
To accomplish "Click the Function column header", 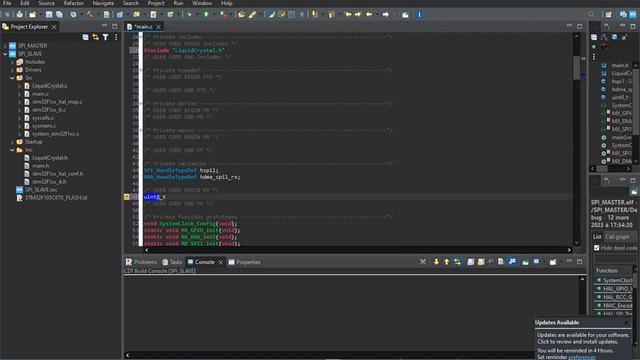I will tap(607, 270).
